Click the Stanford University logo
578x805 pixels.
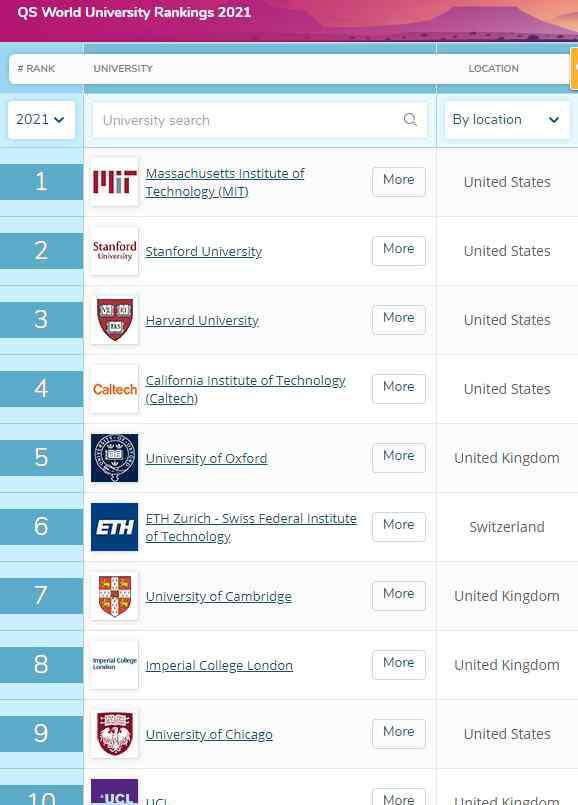coord(114,251)
